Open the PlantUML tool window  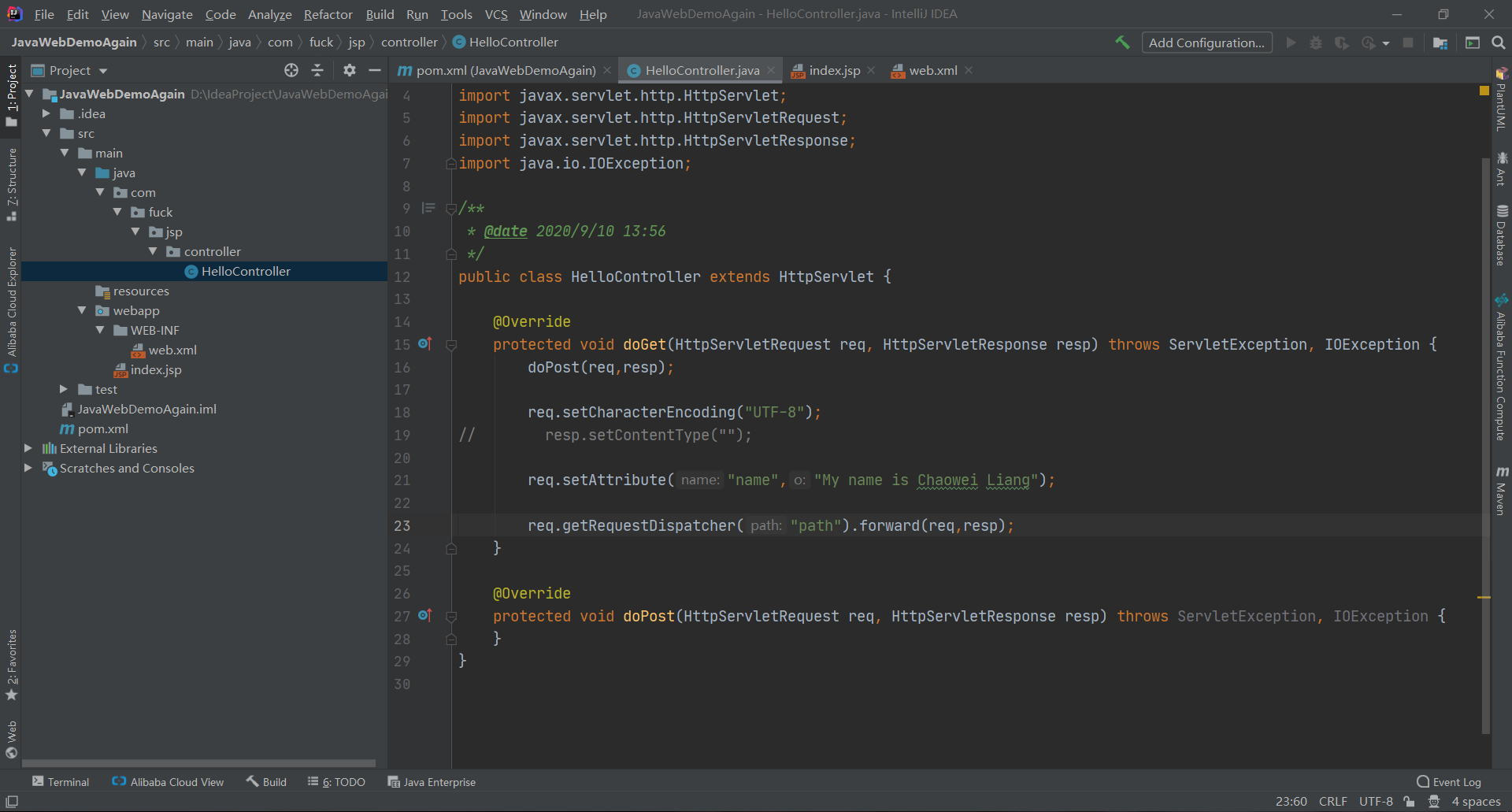pos(1502,99)
